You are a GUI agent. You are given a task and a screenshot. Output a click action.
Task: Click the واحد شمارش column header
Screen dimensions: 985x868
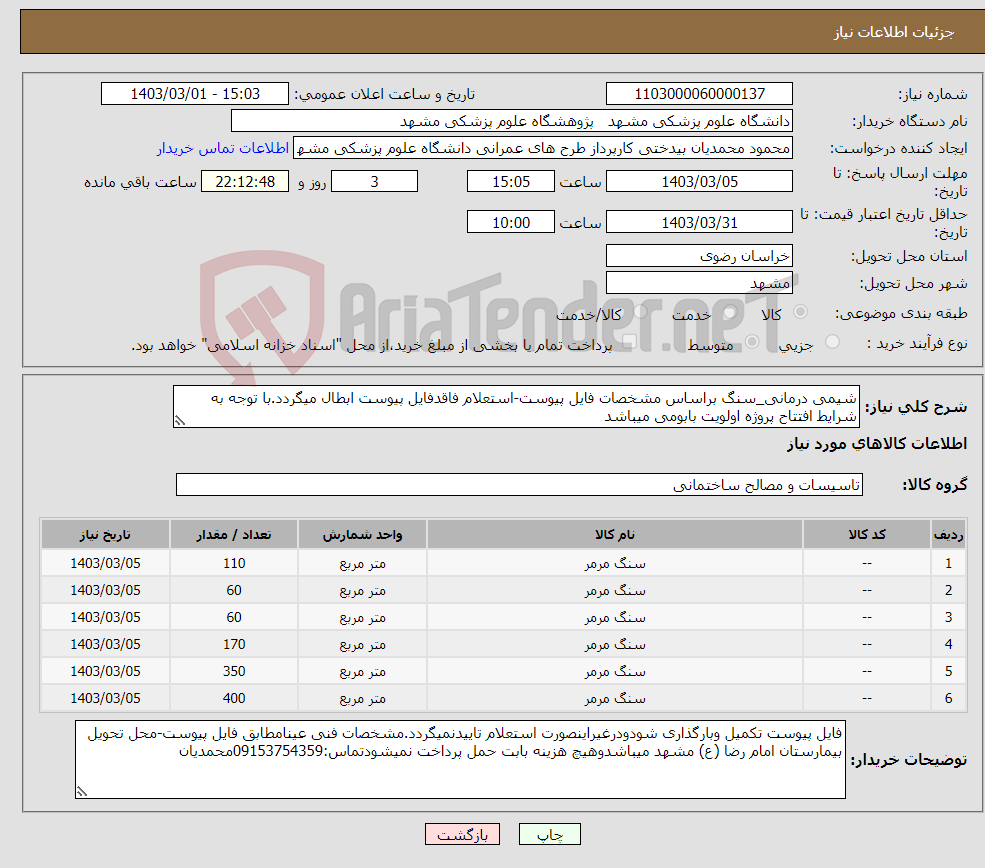(x=362, y=534)
